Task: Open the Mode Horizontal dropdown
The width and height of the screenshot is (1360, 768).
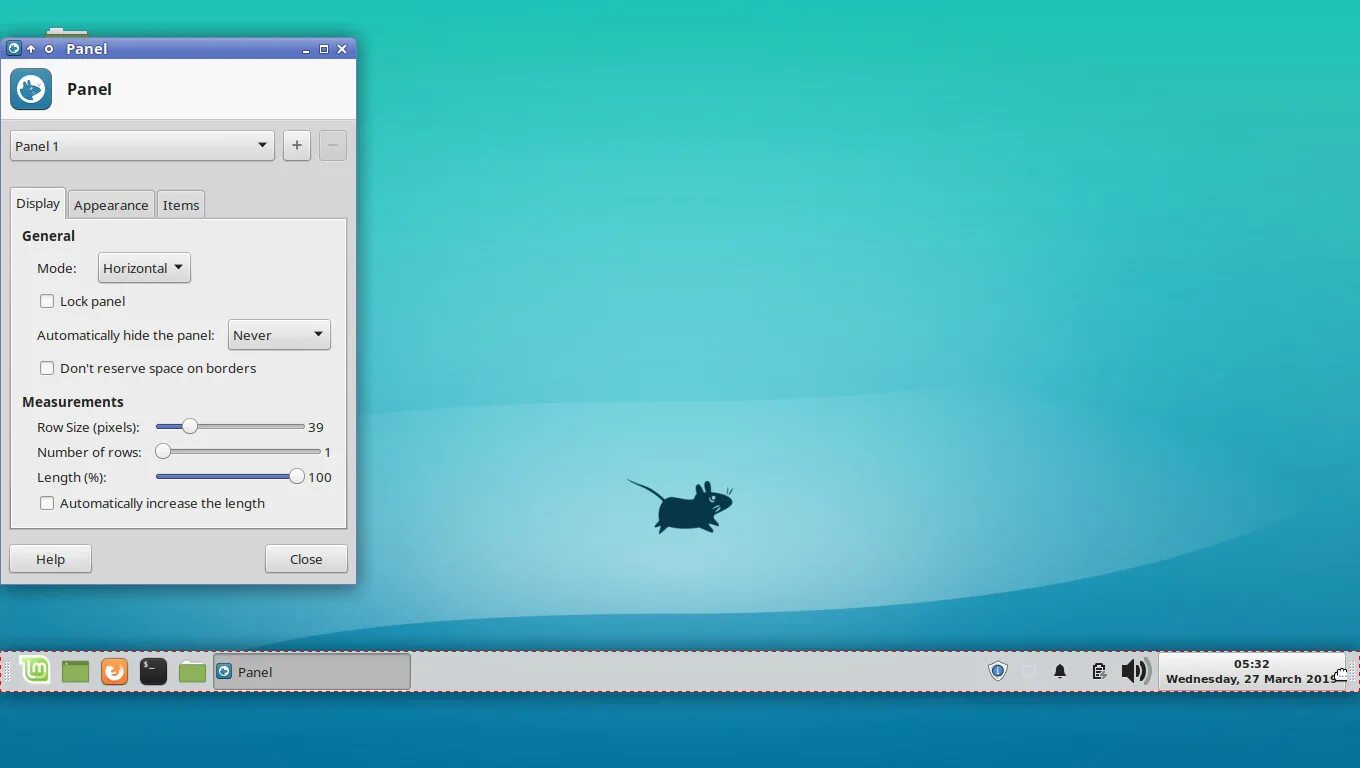Action: coord(144,268)
